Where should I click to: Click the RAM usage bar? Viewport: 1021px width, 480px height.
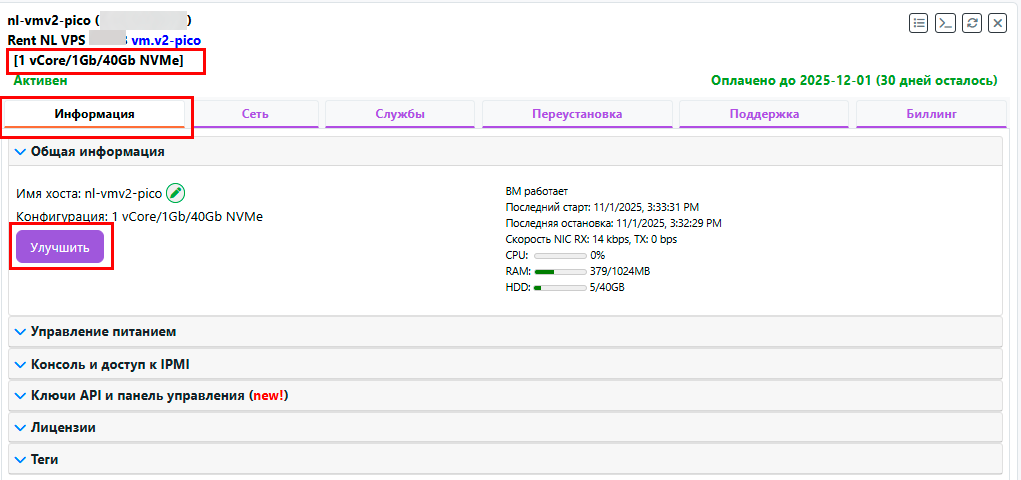pyautogui.click(x=560, y=271)
